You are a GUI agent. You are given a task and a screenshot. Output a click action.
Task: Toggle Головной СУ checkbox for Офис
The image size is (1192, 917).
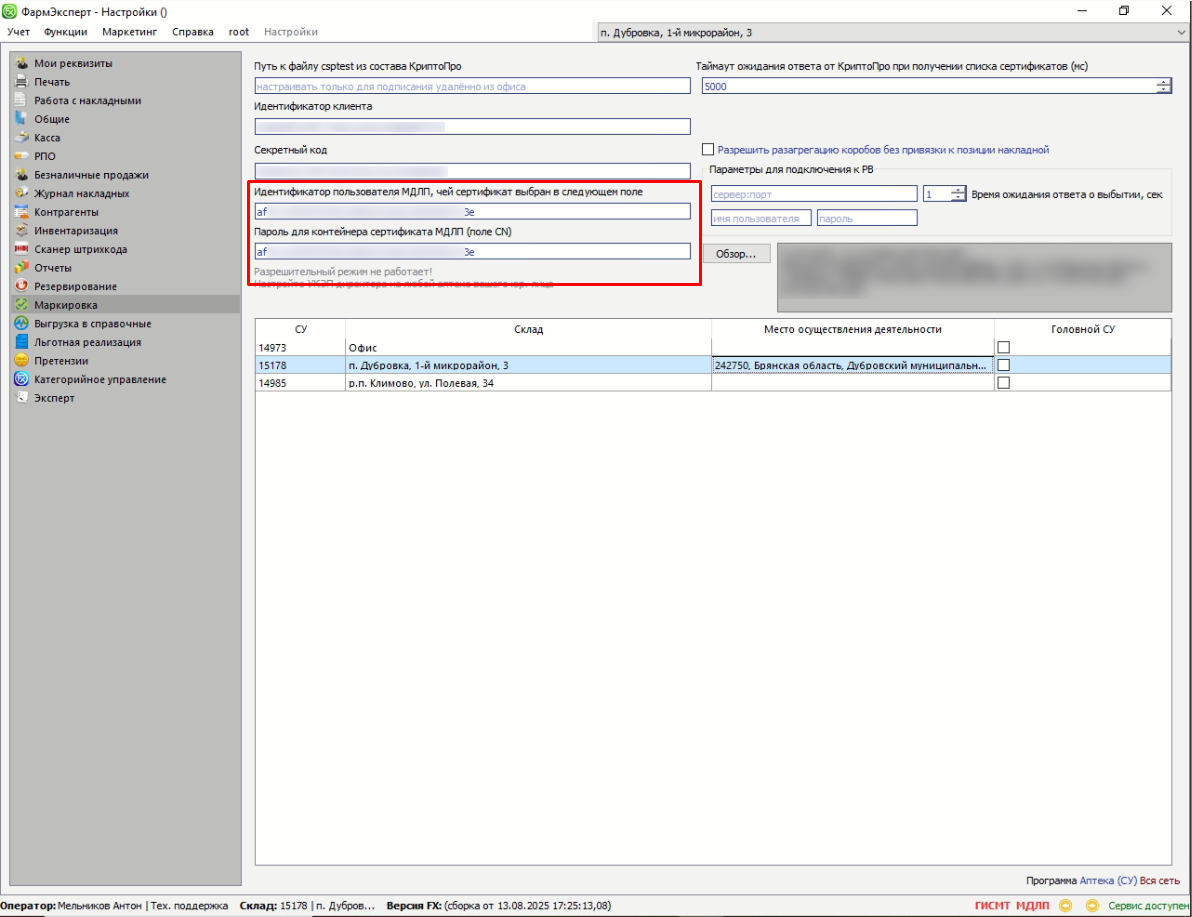[1003, 347]
